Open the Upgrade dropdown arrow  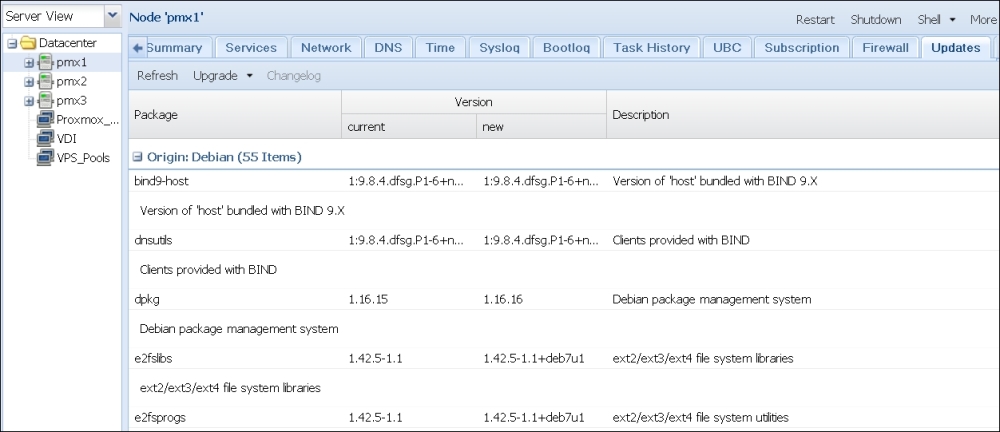249,76
